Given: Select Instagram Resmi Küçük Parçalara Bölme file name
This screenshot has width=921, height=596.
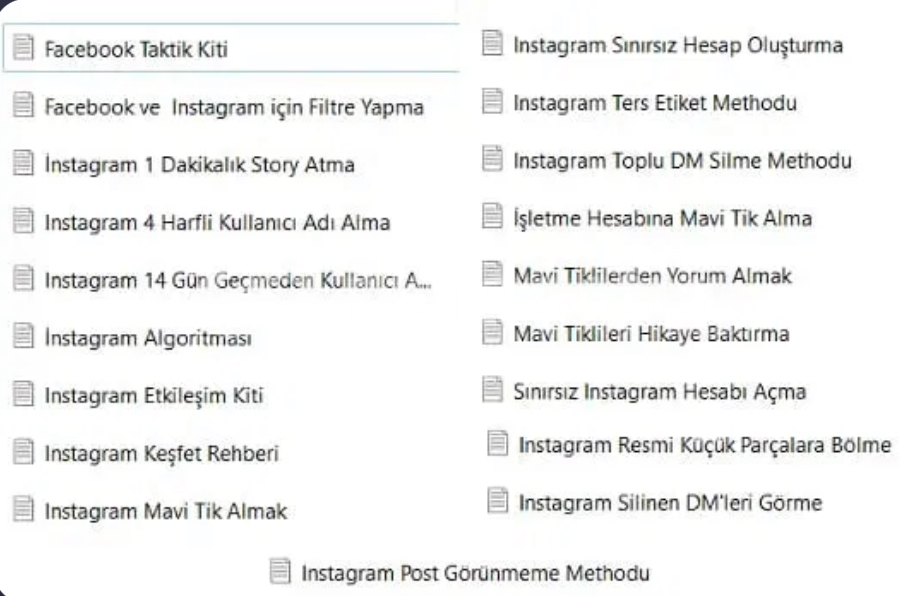Looking at the screenshot, I should 704,445.
